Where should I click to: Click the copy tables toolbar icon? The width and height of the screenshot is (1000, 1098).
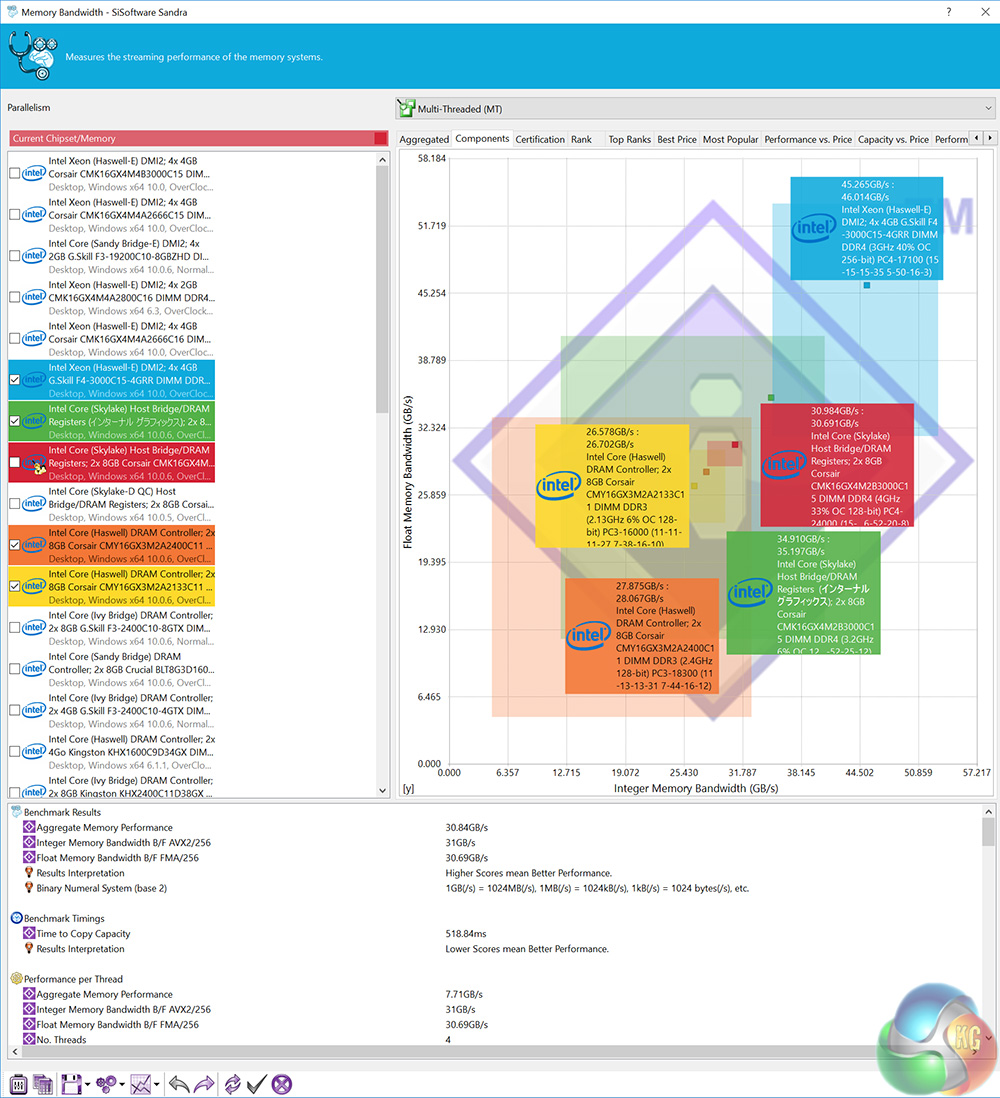point(43,1085)
